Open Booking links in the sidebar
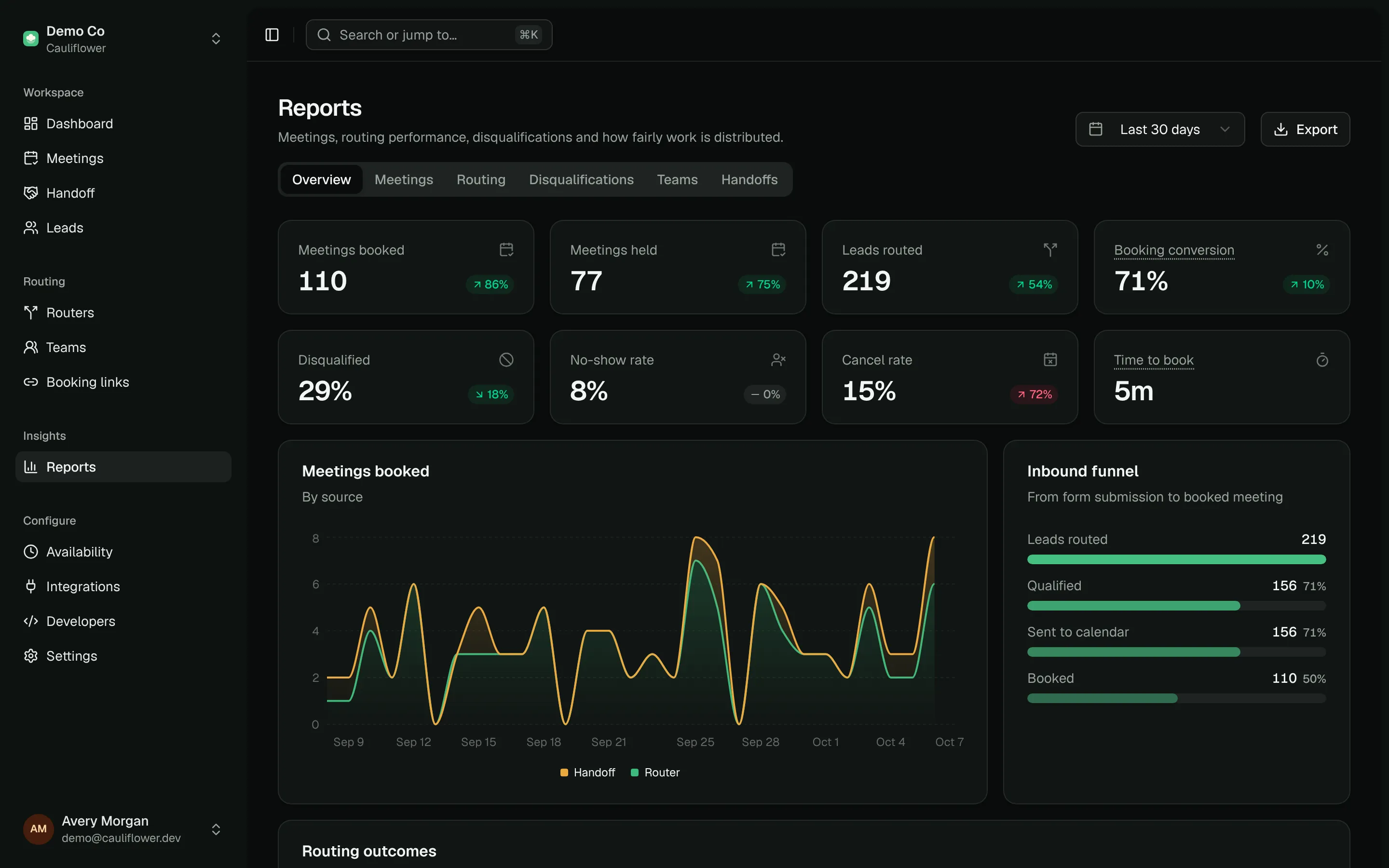This screenshot has width=1389, height=868. [123, 382]
